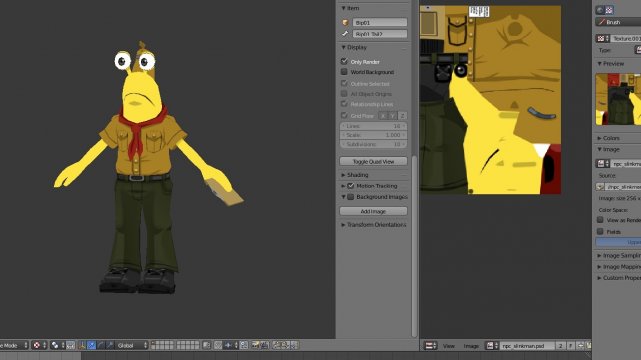The height and width of the screenshot is (360, 641).
Task: Click the Add Image button
Action: pos(373,211)
